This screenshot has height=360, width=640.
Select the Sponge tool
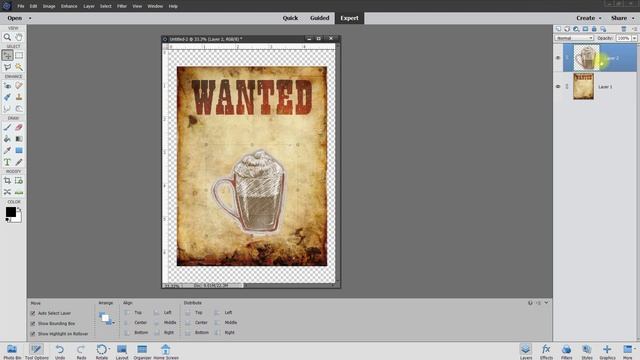[x=19, y=109]
